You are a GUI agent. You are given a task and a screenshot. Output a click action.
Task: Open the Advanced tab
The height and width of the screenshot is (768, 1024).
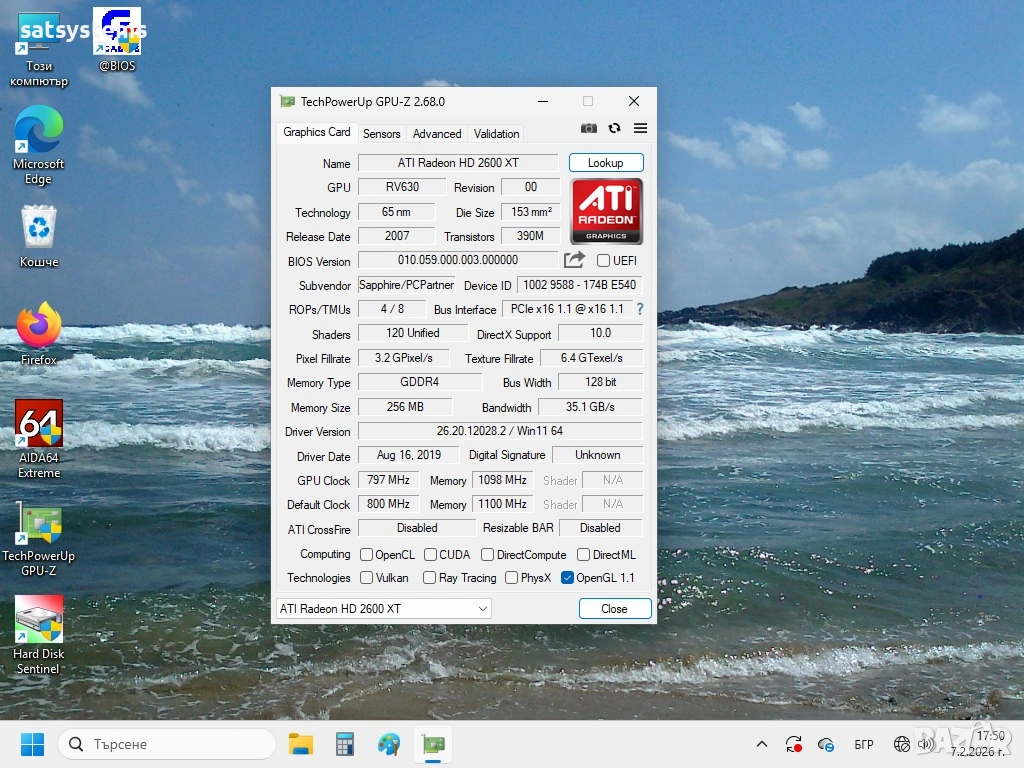pyautogui.click(x=437, y=133)
